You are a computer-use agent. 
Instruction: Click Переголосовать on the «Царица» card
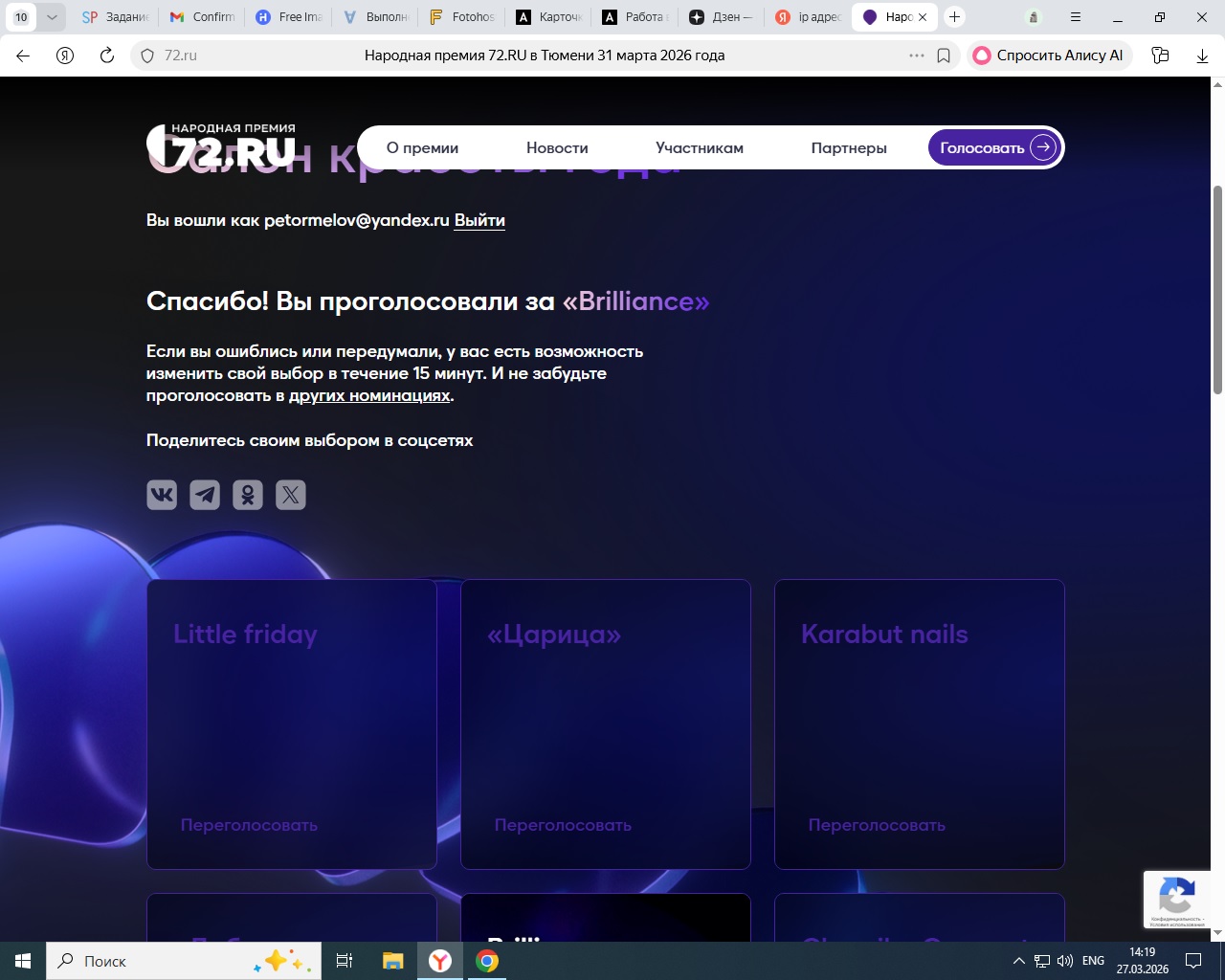[563, 825]
